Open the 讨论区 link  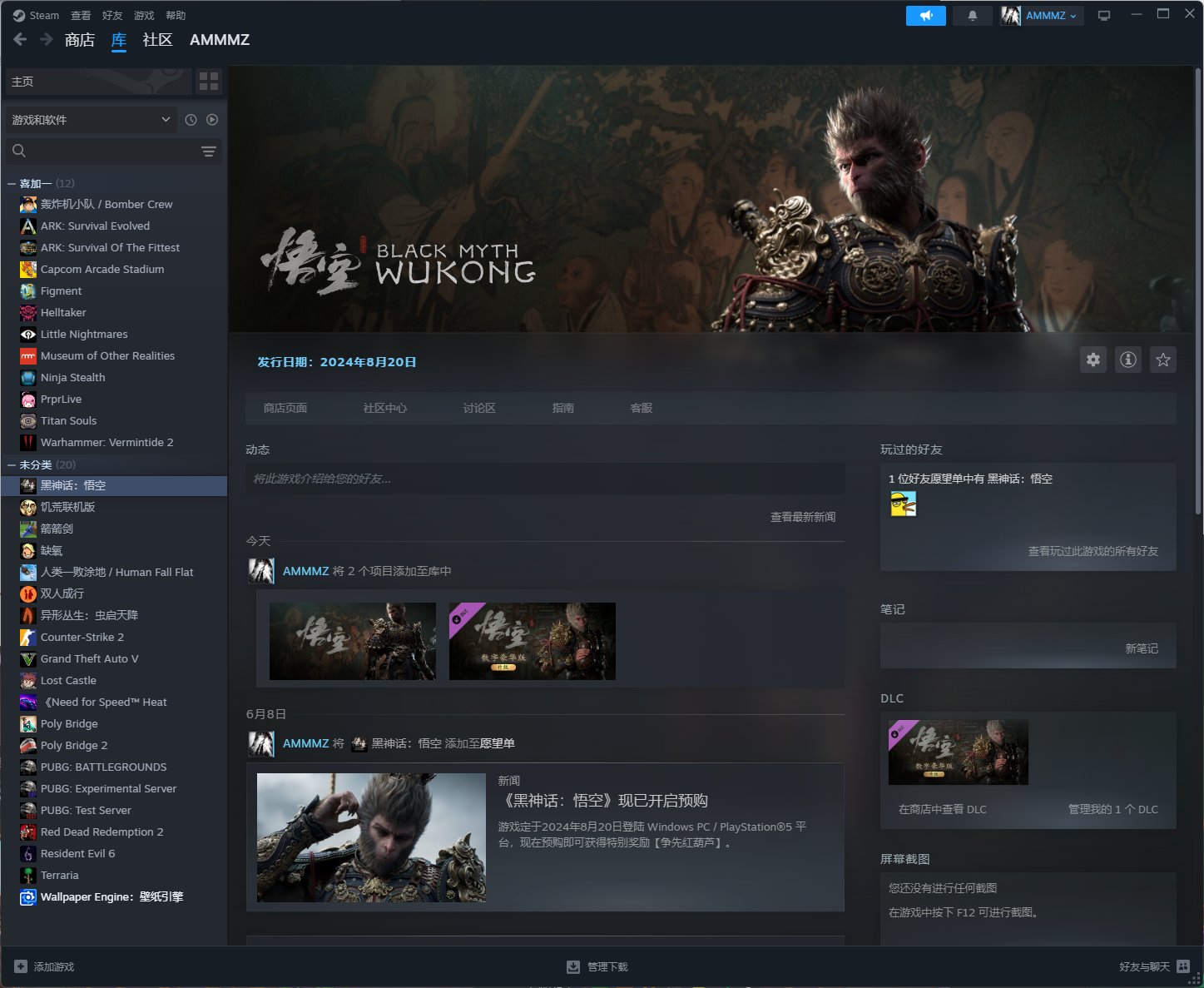coord(479,408)
